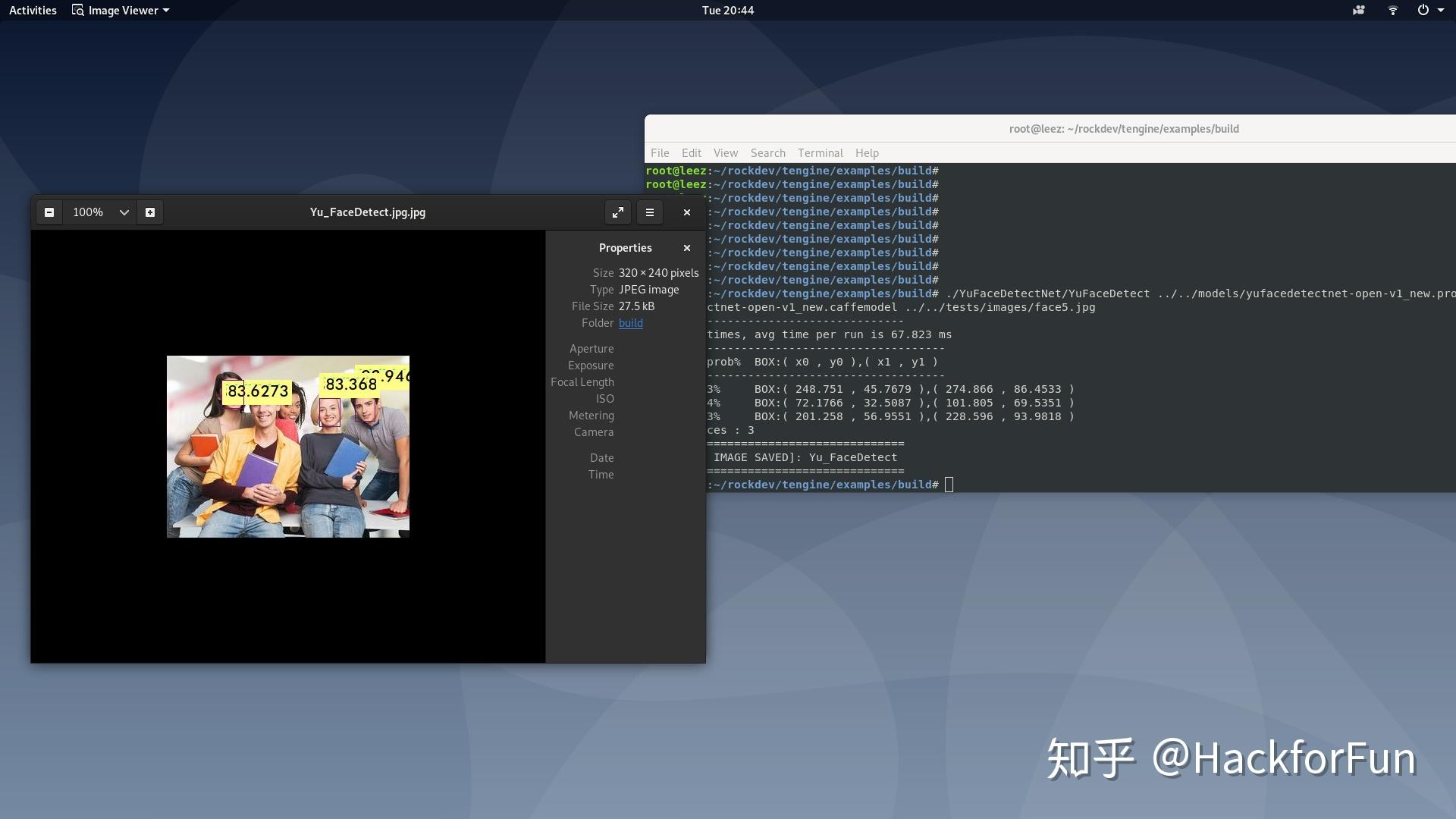Open the power system menu icon
Viewport: 1456px width, 819px height.
[x=1423, y=10]
